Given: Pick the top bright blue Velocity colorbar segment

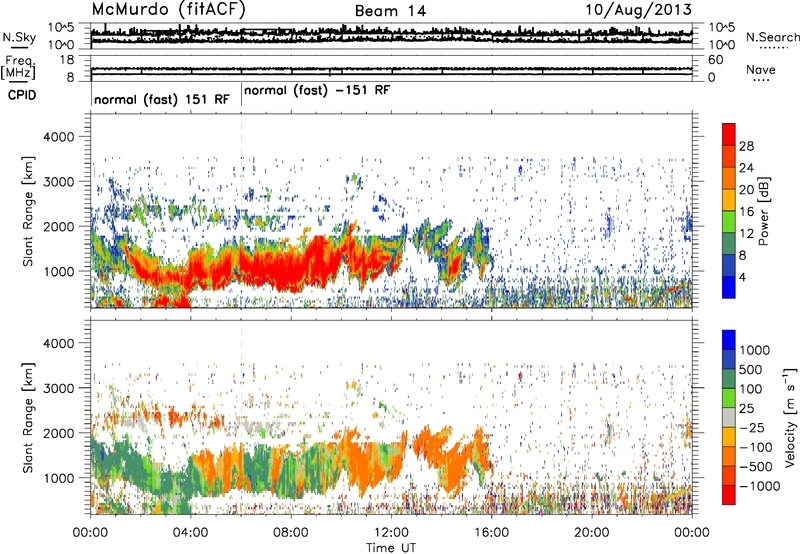Looking at the screenshot, I should 729,340.
